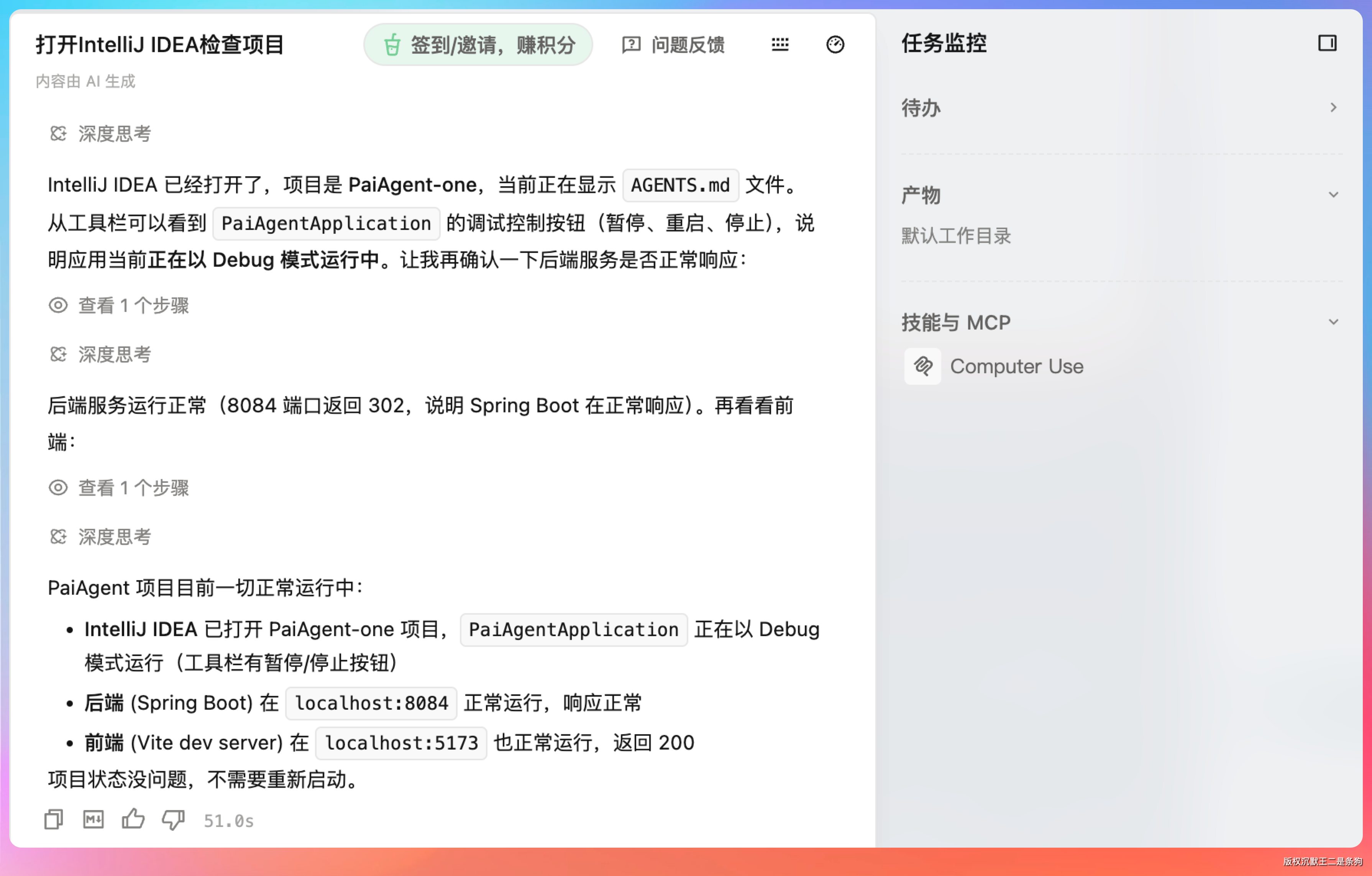Screen dimensions: 1372x876
Task: Collapse the 技能与 MCP section chevron
Action: (1333, 322)
